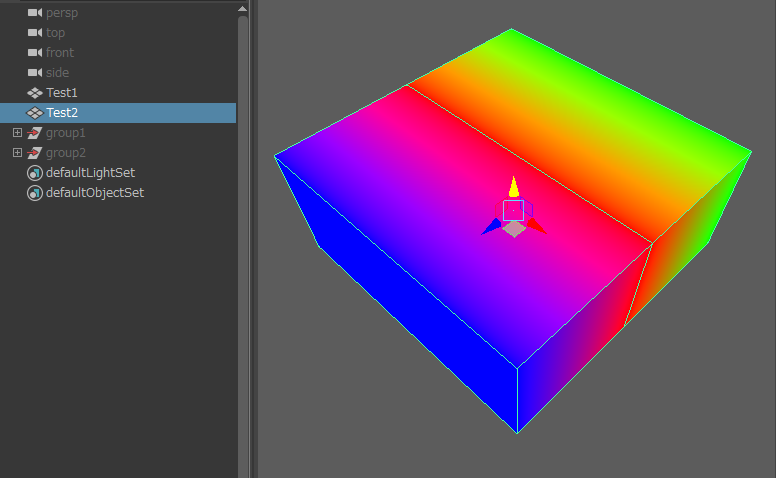Select the top camera icon
The image size is (776, 478).
[x=35, y=33]
